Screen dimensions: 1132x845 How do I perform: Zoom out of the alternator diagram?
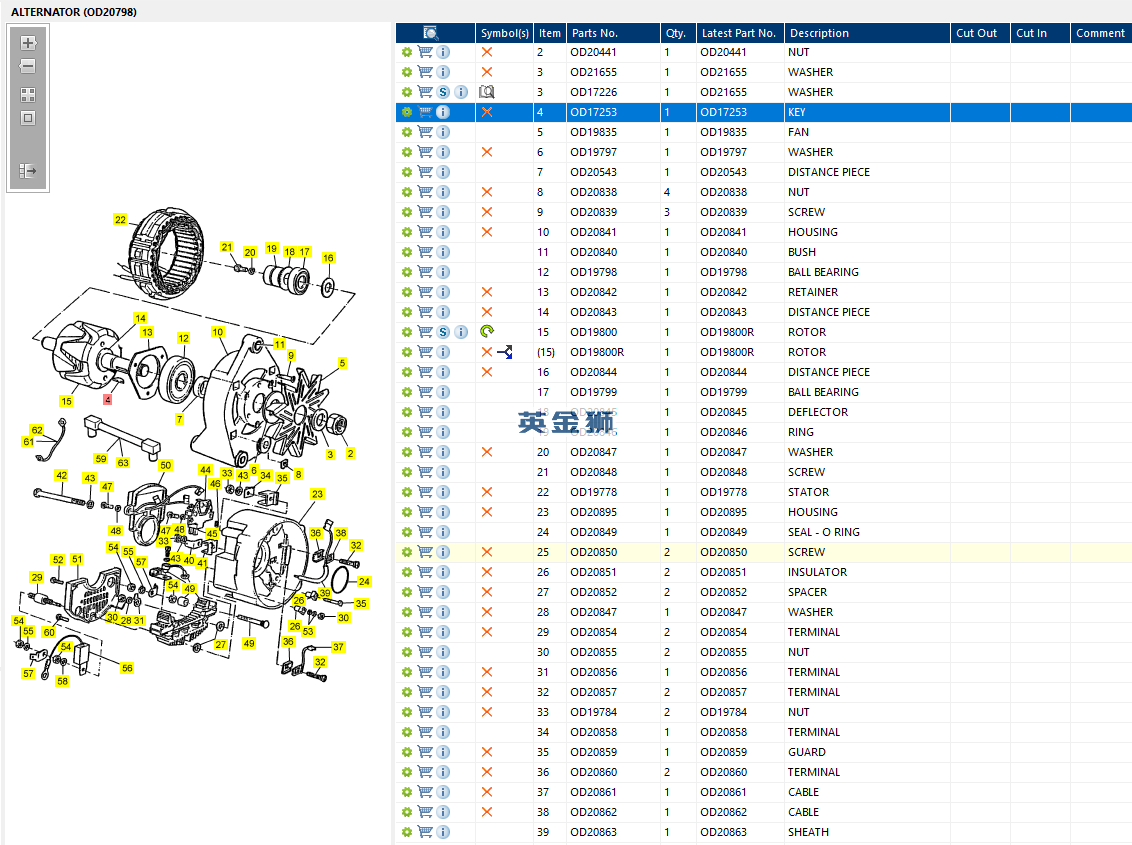coord(28,67)
